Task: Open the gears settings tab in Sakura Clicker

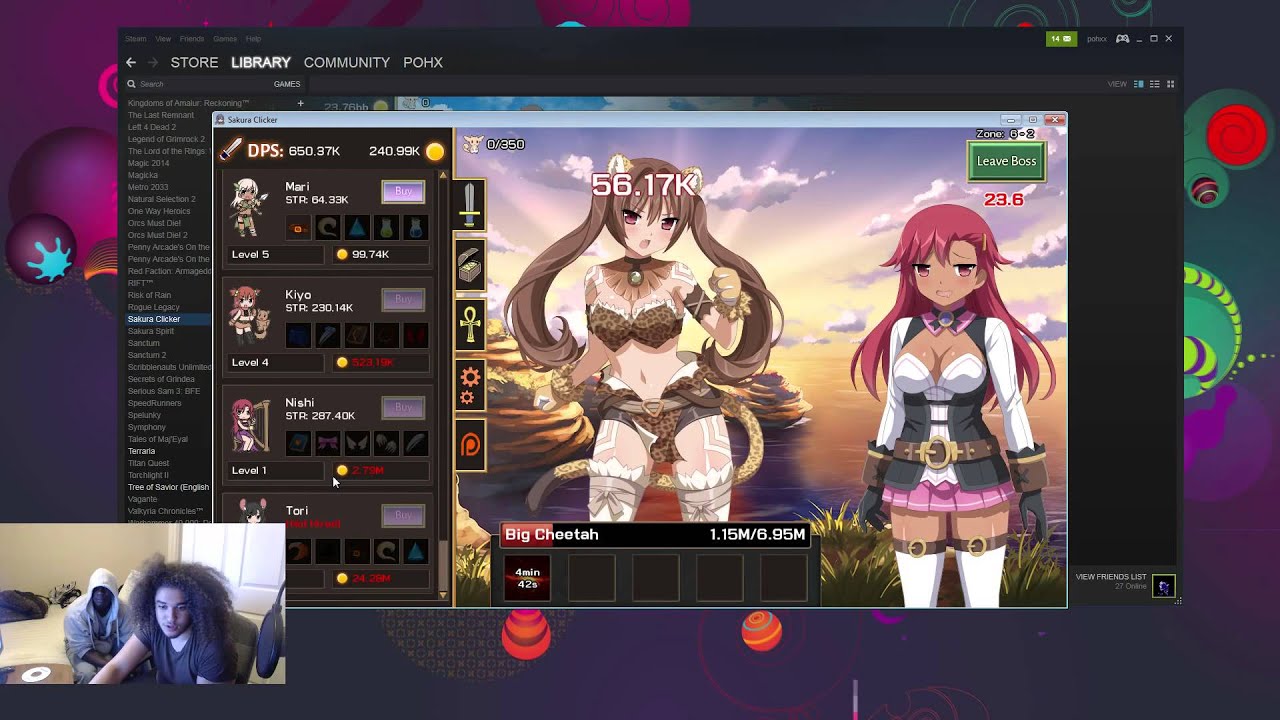Action: point(470,385)
